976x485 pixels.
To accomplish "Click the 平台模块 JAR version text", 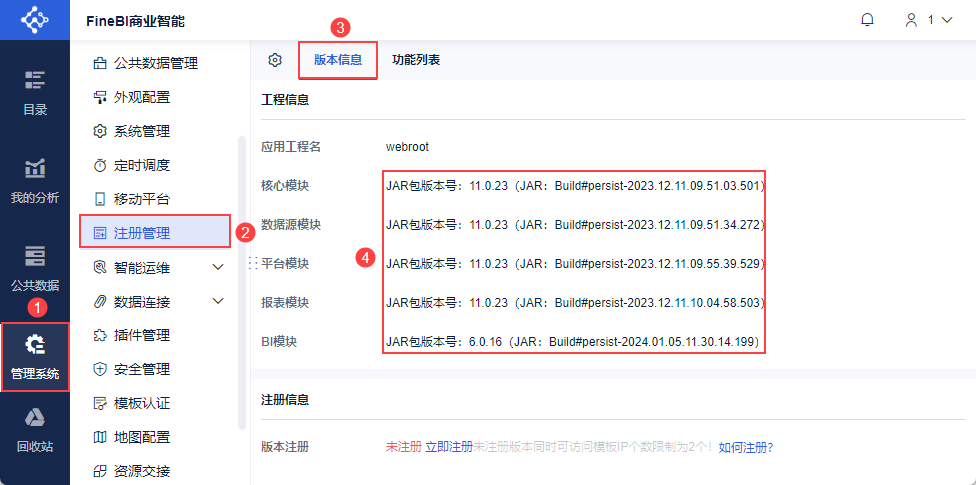I will tap(575, 263).
